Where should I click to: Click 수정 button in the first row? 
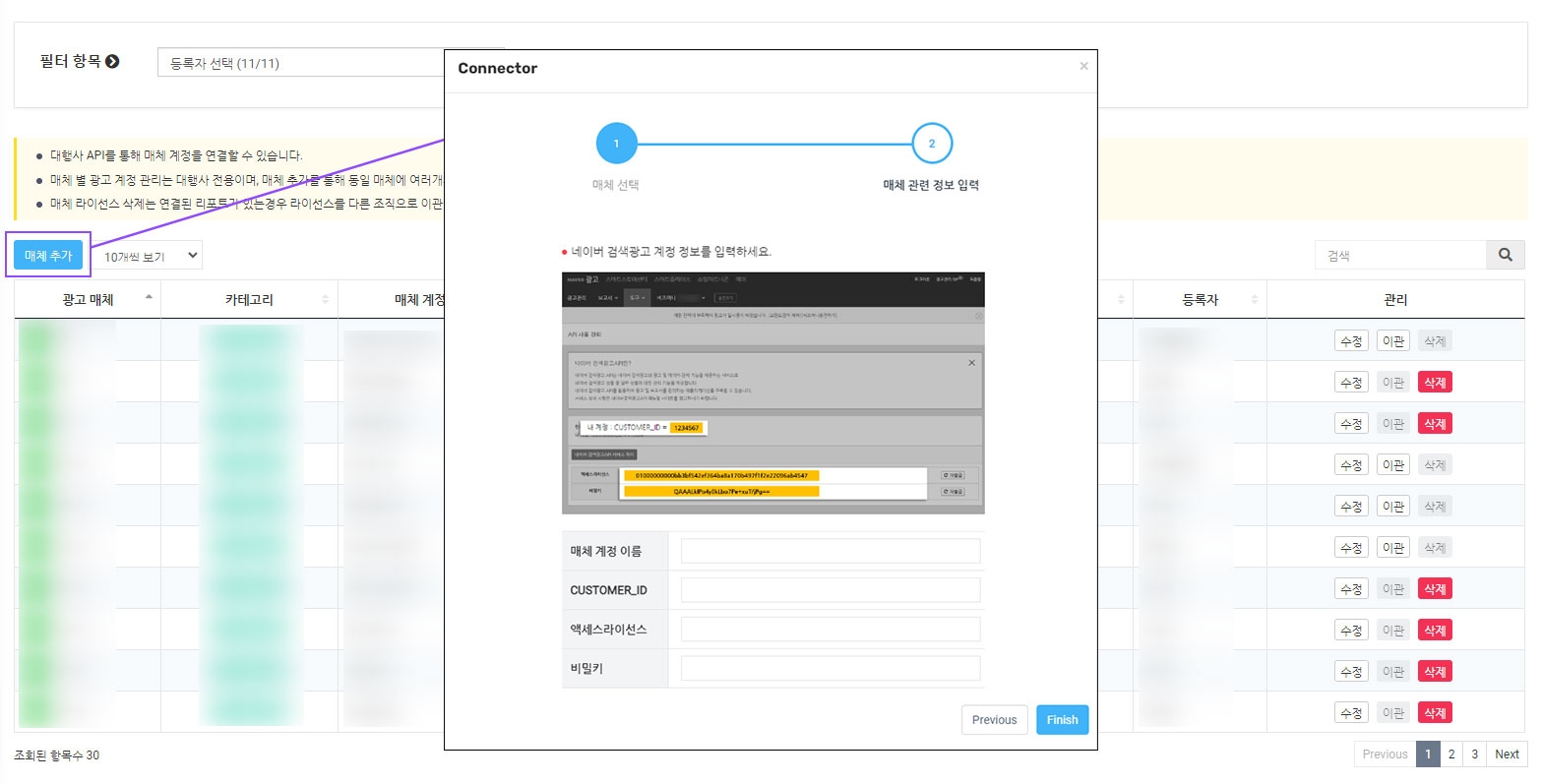[x=1351, y=341]
